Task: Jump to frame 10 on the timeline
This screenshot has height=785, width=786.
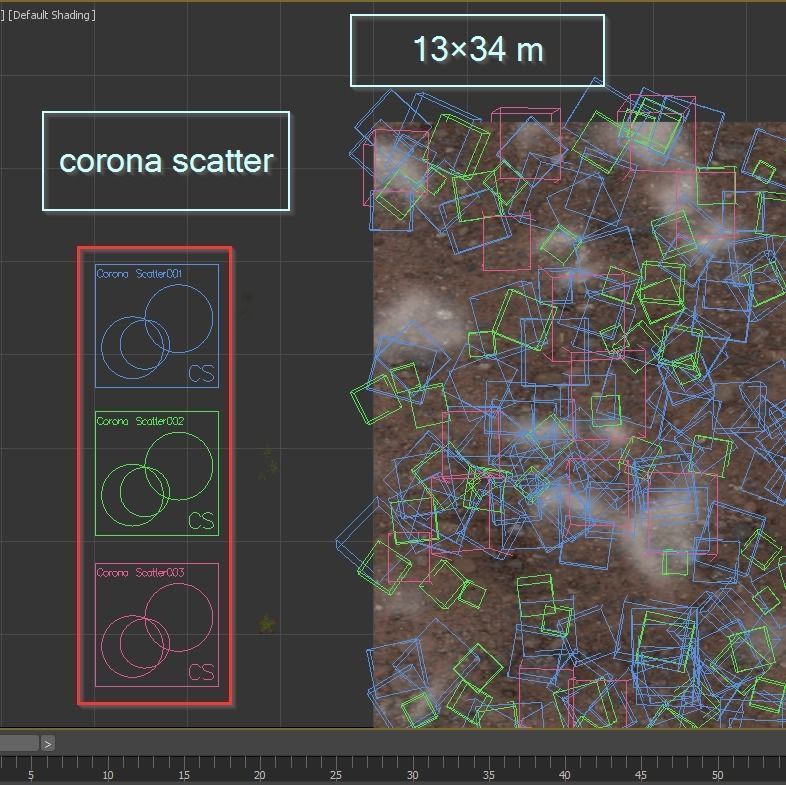Action: coord(107,775)
